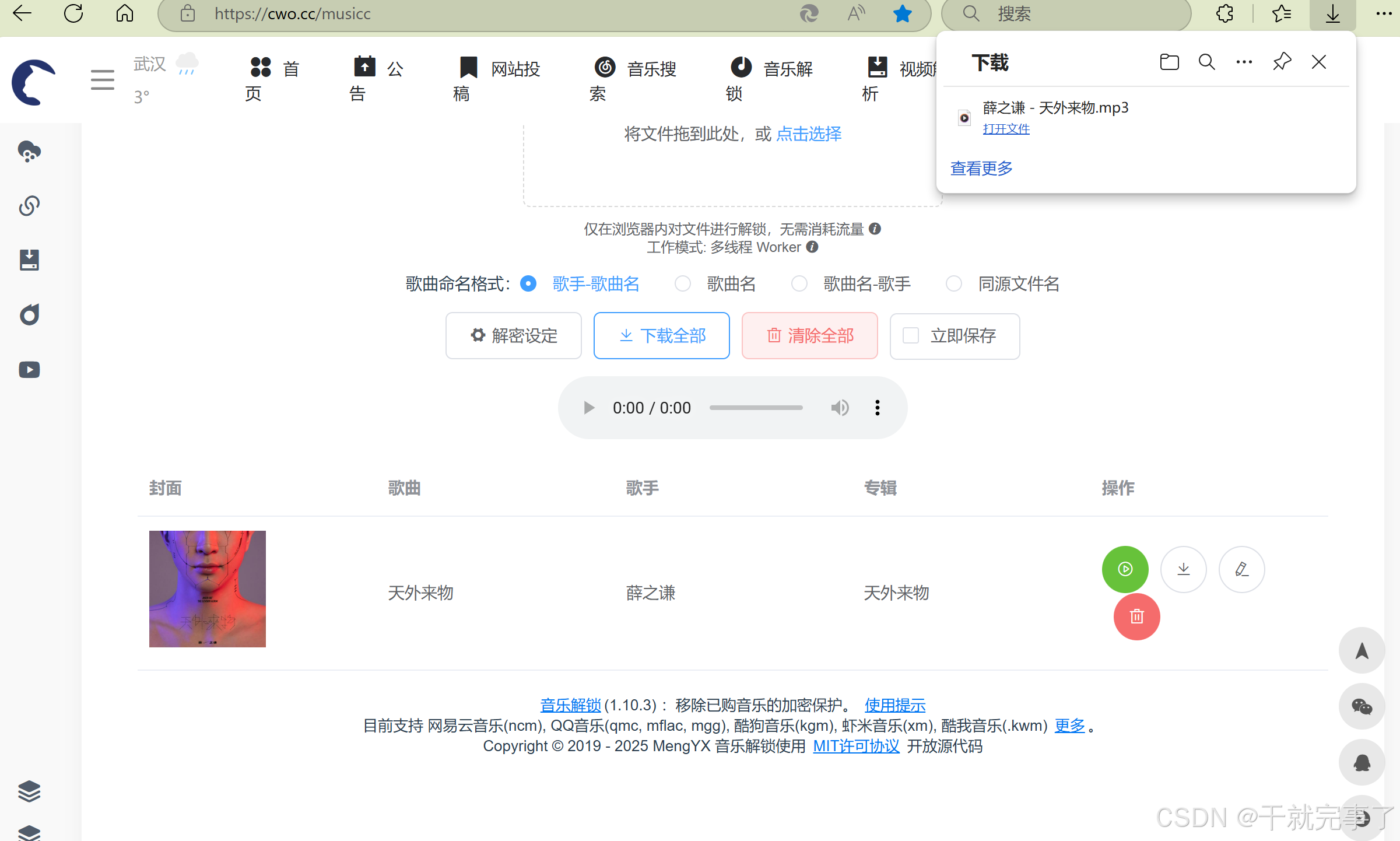Click the download icon in the song row
The image size is (1400, 841).
(1183, 569)
